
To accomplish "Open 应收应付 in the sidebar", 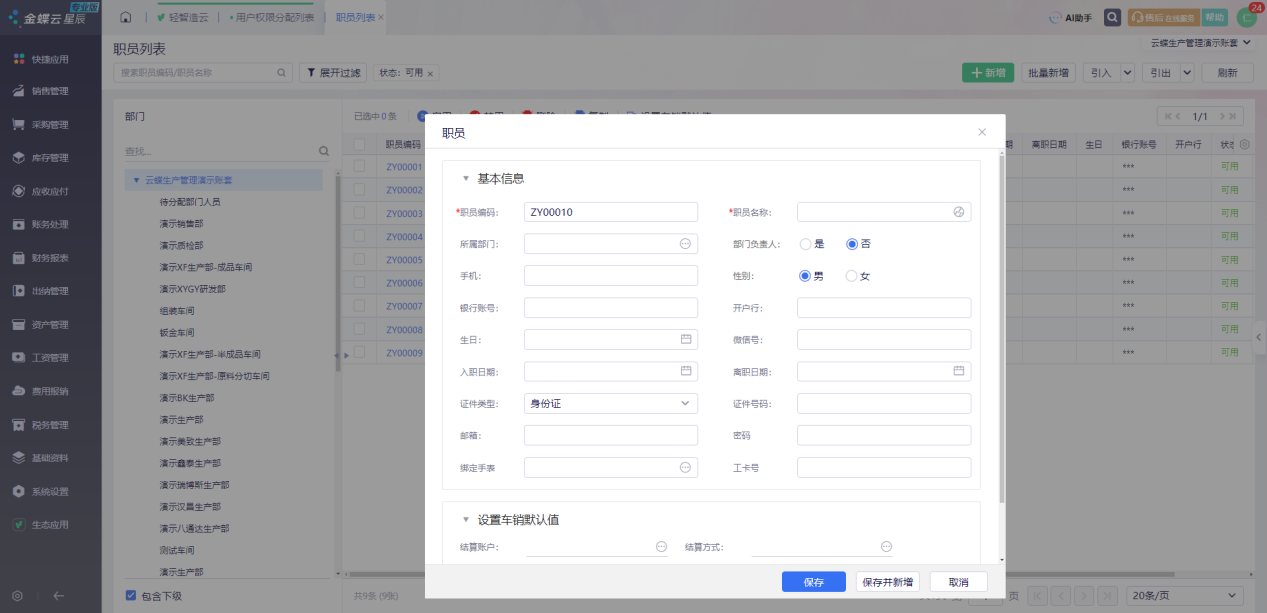I will (x=50, y=191).
